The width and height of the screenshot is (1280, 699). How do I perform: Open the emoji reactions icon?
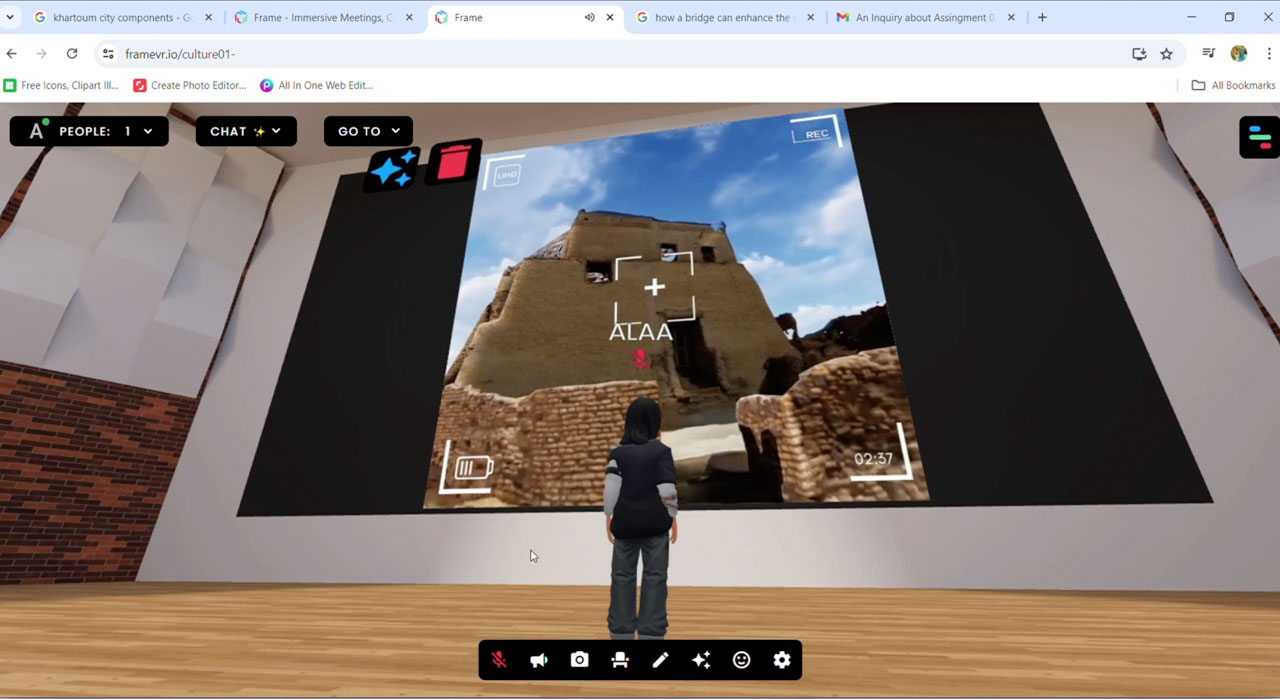[741, 660]
